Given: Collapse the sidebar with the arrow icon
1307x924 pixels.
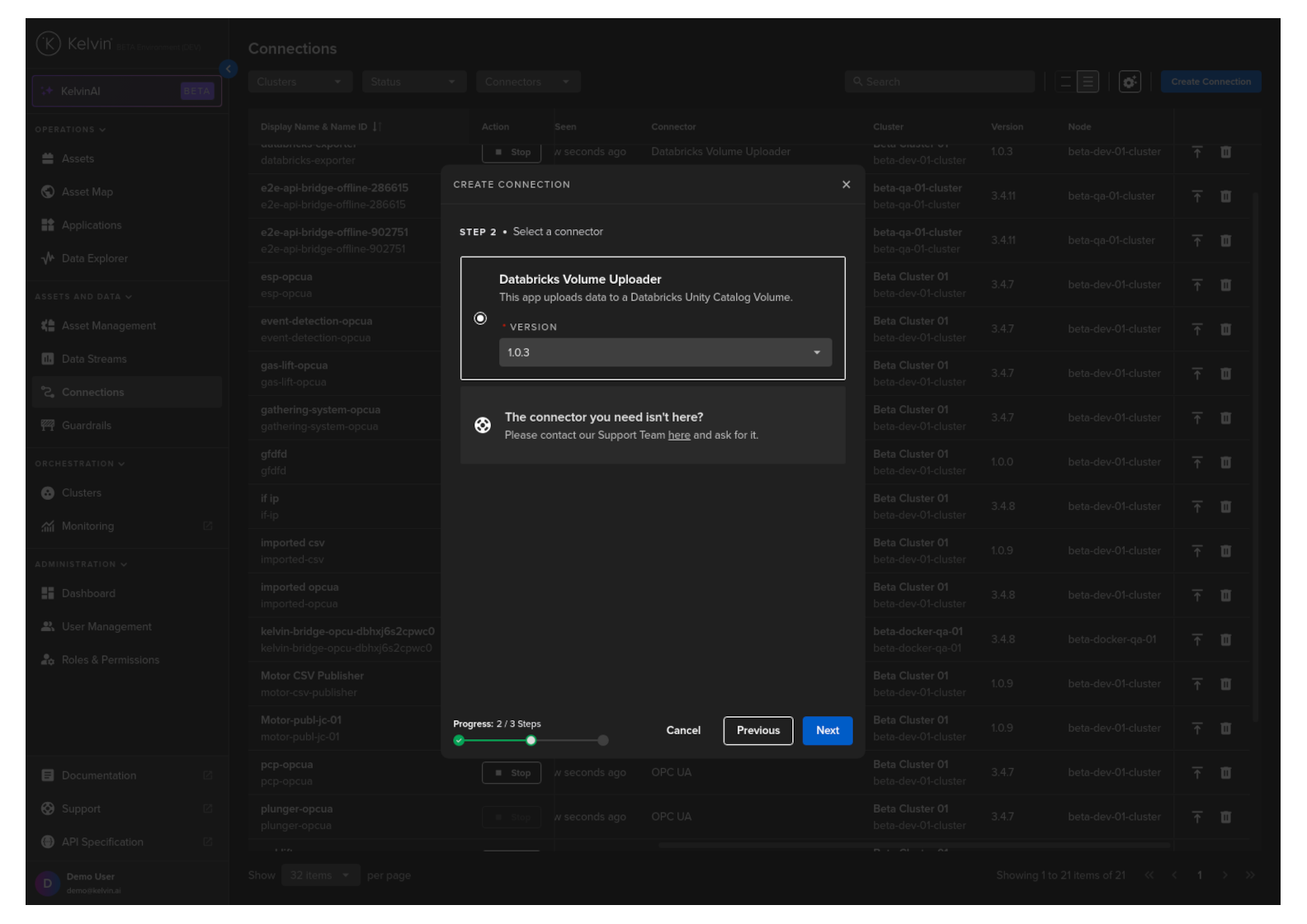Looking at the screenshot, I should click(229, 69).
